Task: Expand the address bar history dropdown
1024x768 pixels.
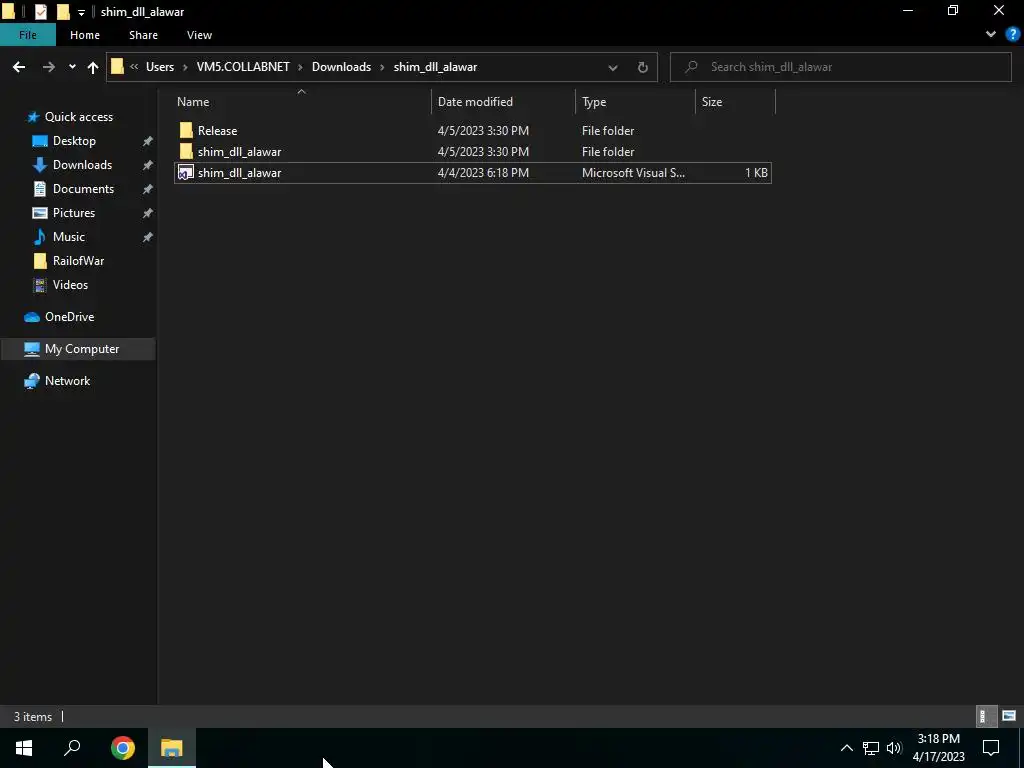Action: pyautogui.click(x=613, y=67)
